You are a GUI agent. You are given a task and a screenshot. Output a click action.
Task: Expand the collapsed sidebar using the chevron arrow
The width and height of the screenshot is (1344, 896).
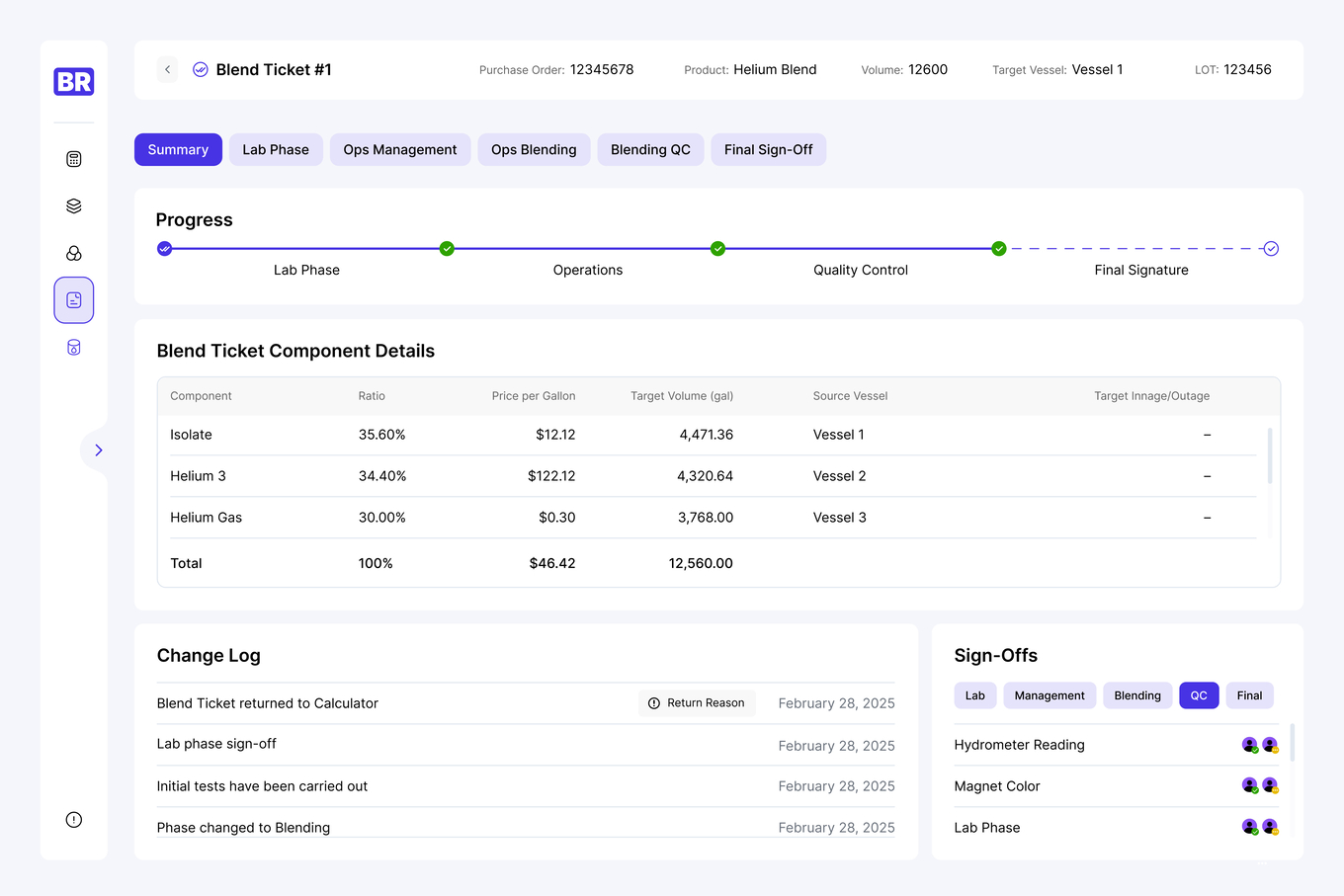[x=97, y=449]
